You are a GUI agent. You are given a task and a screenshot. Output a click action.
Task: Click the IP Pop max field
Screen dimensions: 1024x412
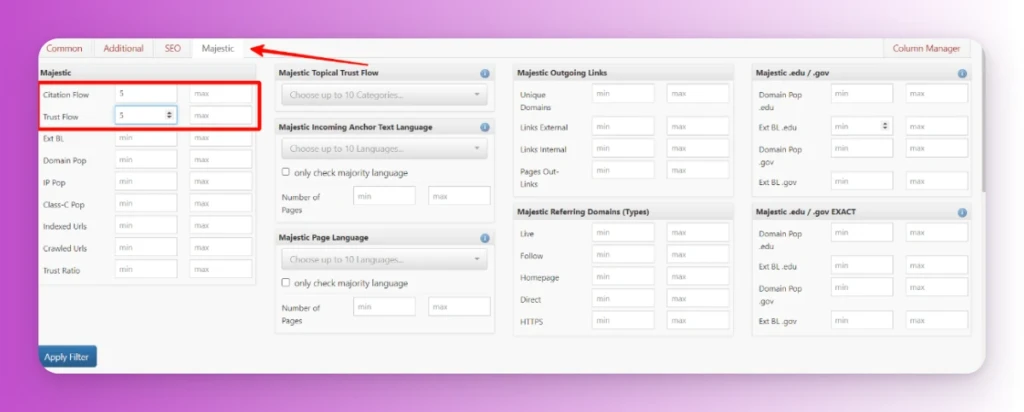[221, 182]
